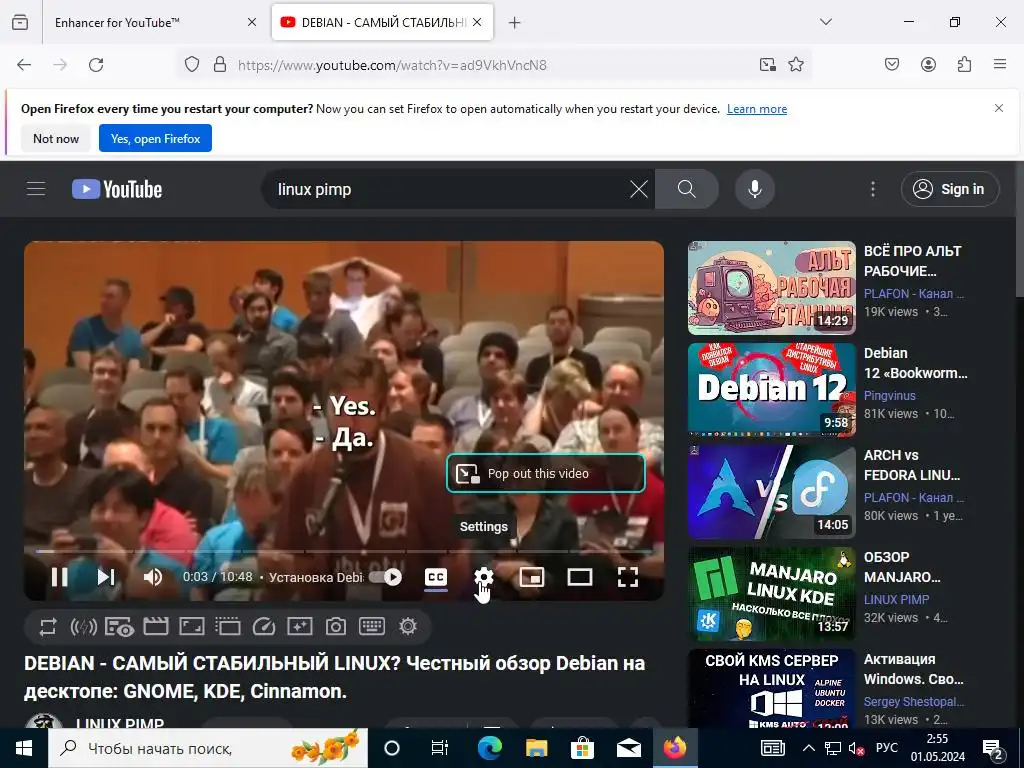The image size is (1024, 768).
Task: Click the Sign in button
Action: (x=950, y=189)
